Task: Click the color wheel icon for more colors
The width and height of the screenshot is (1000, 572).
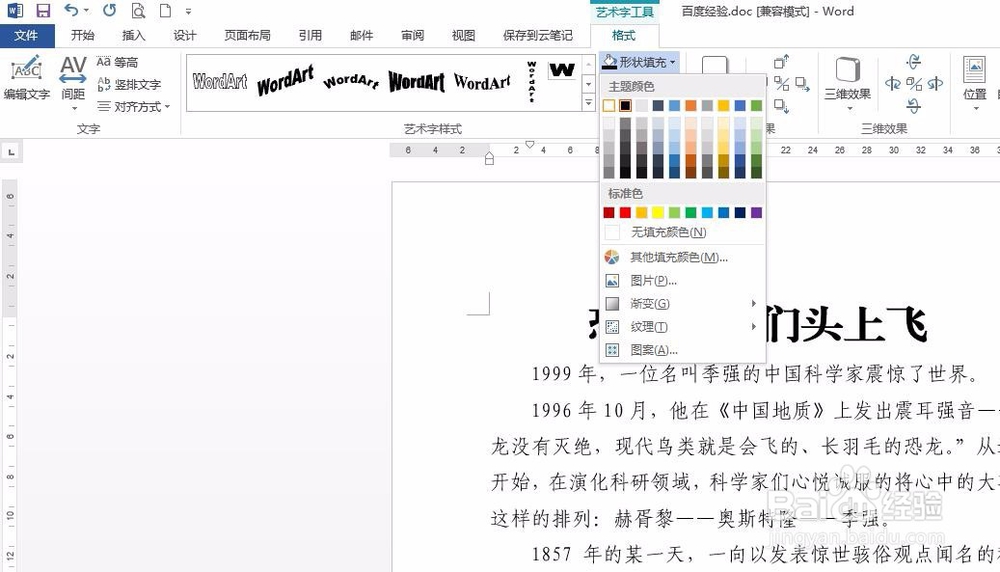Action: pos(612,257)
